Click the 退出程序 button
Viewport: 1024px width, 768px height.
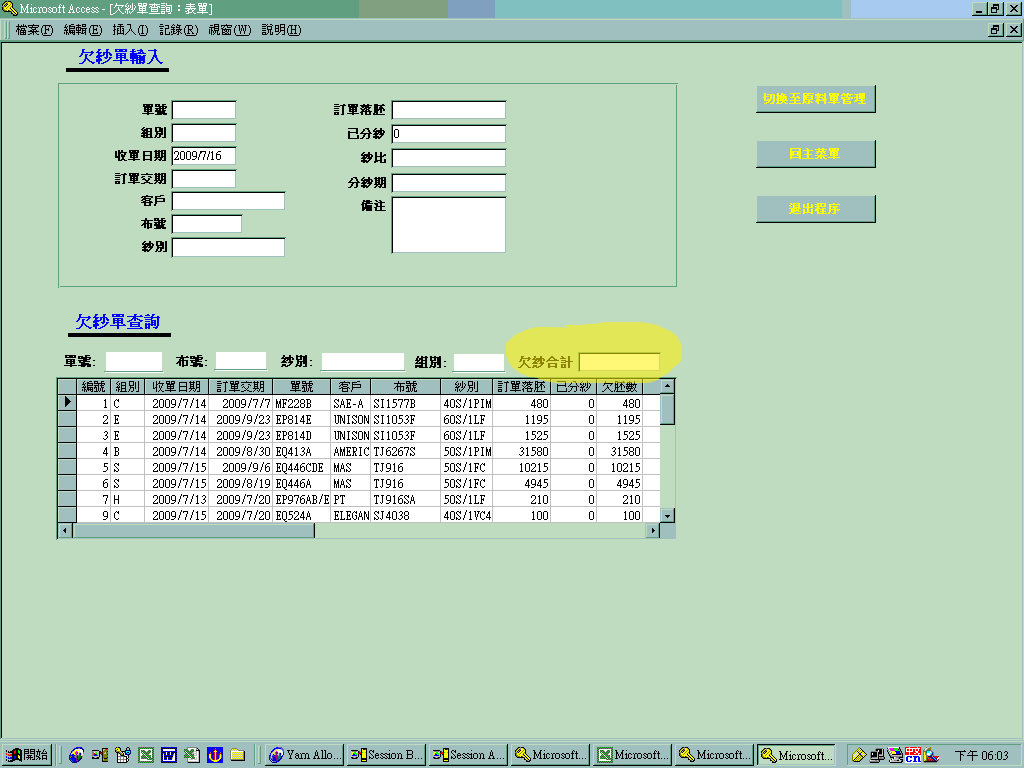[816, 208]
